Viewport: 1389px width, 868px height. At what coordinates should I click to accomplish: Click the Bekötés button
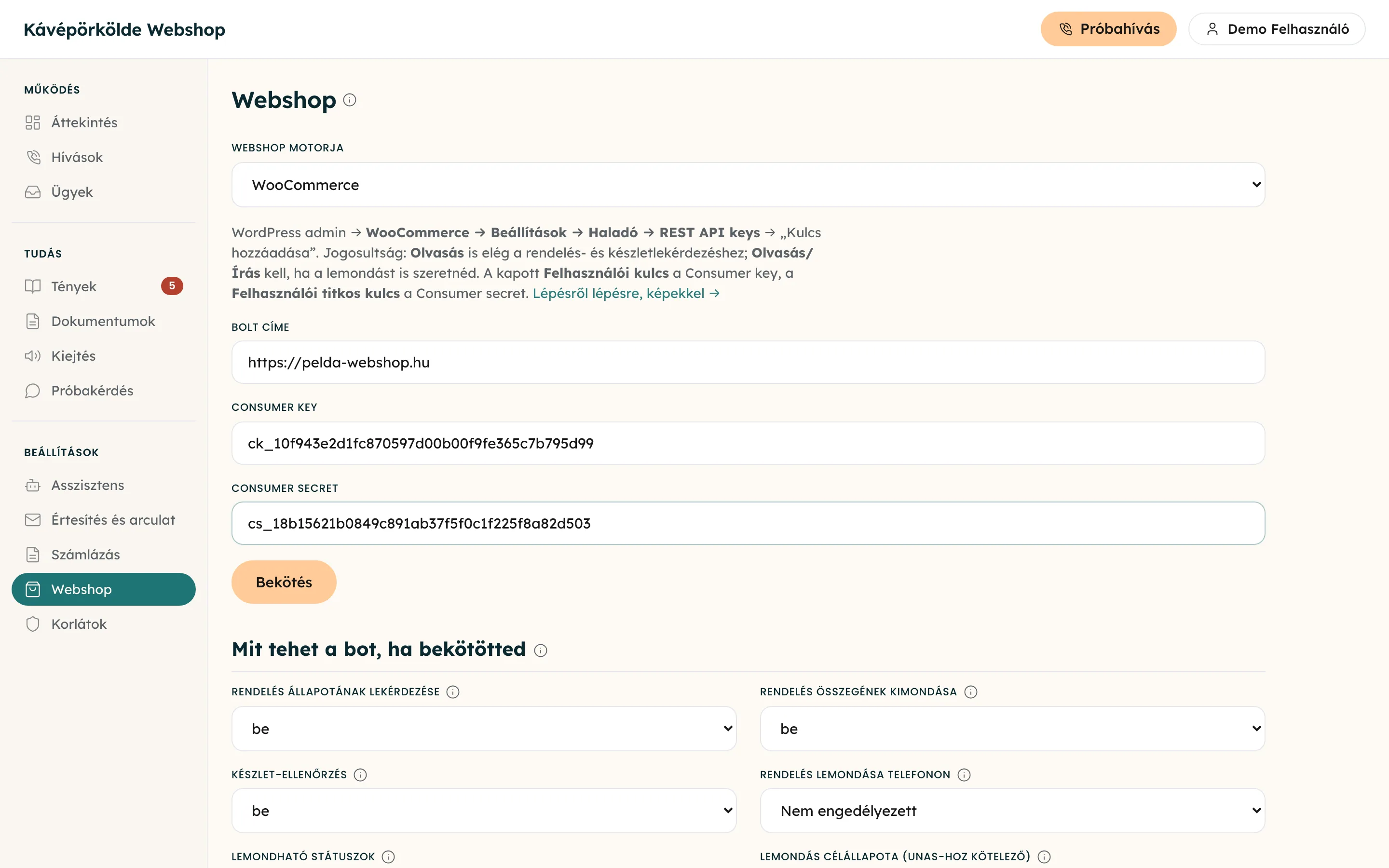(284, 582)
